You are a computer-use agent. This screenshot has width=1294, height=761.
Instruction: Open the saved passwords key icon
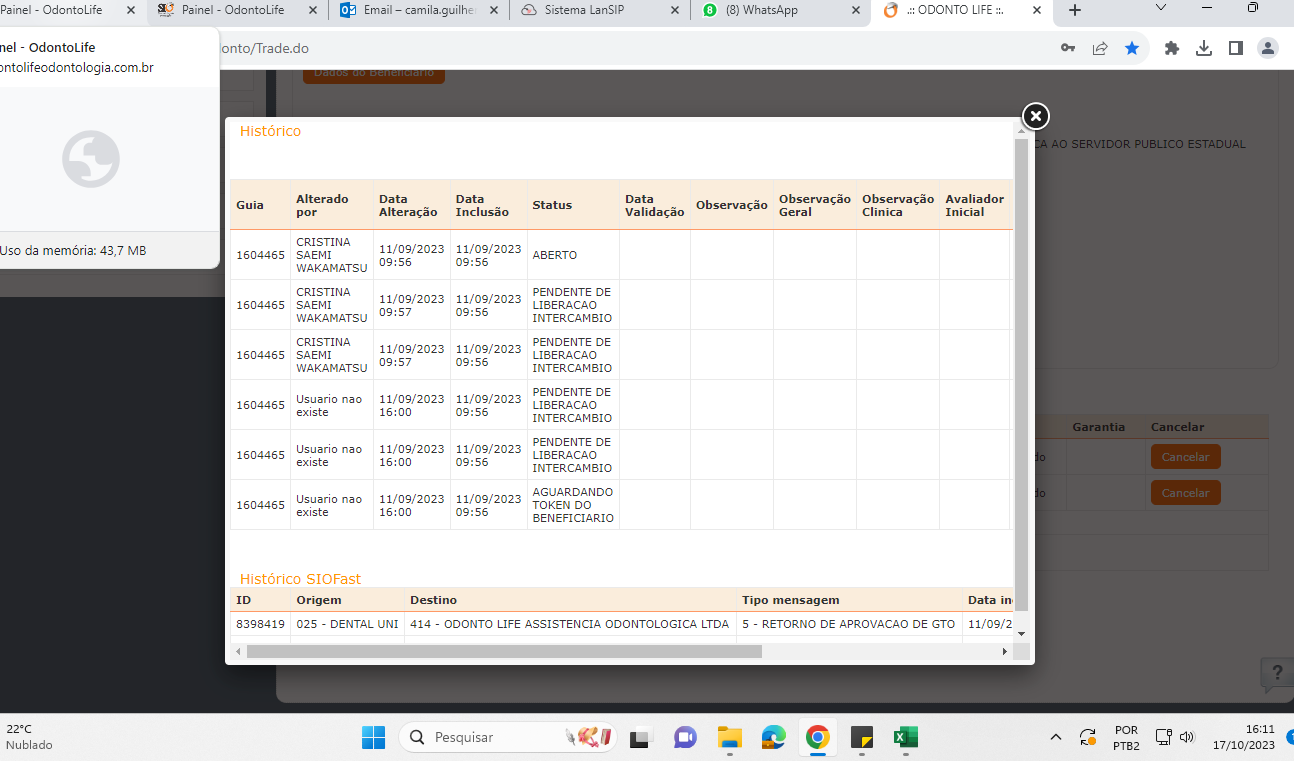[1068, 48]
